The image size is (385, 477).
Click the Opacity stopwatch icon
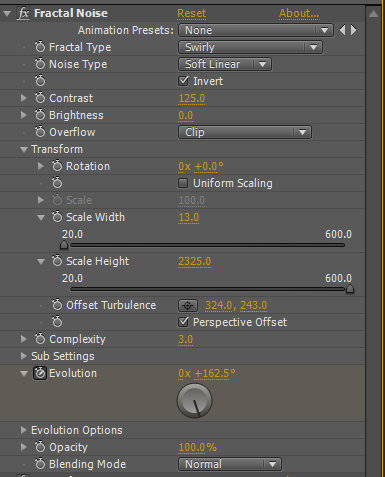[40, 447]
